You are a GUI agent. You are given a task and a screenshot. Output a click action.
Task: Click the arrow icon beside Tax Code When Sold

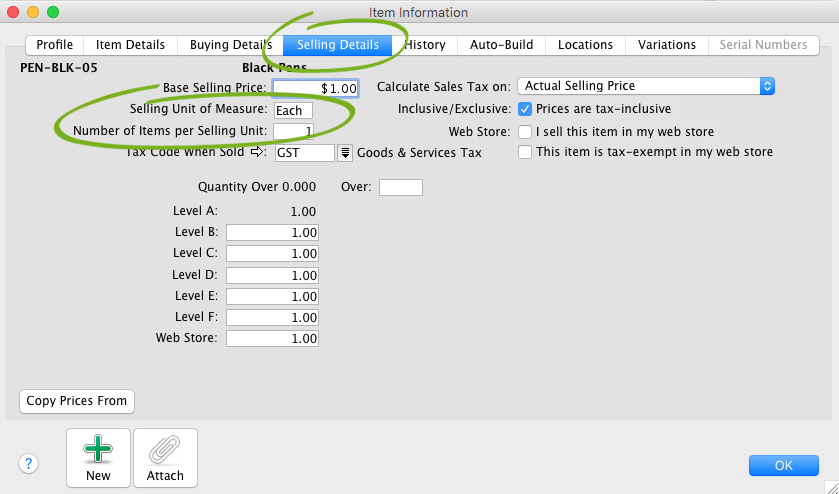tap(257, 153)
